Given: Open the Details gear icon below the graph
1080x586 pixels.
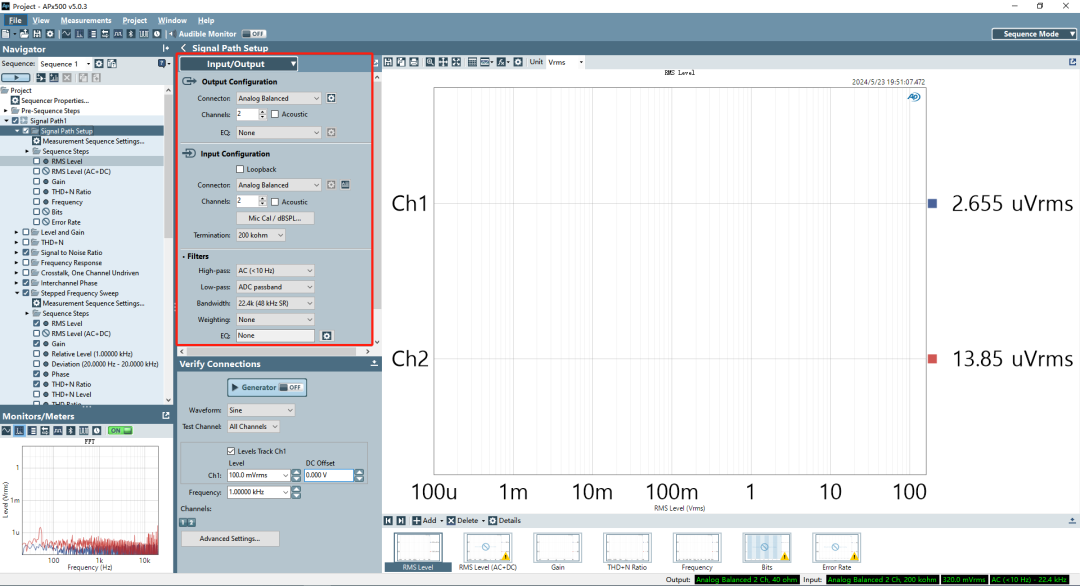Looking at the screenshot, I should [493, 520].
